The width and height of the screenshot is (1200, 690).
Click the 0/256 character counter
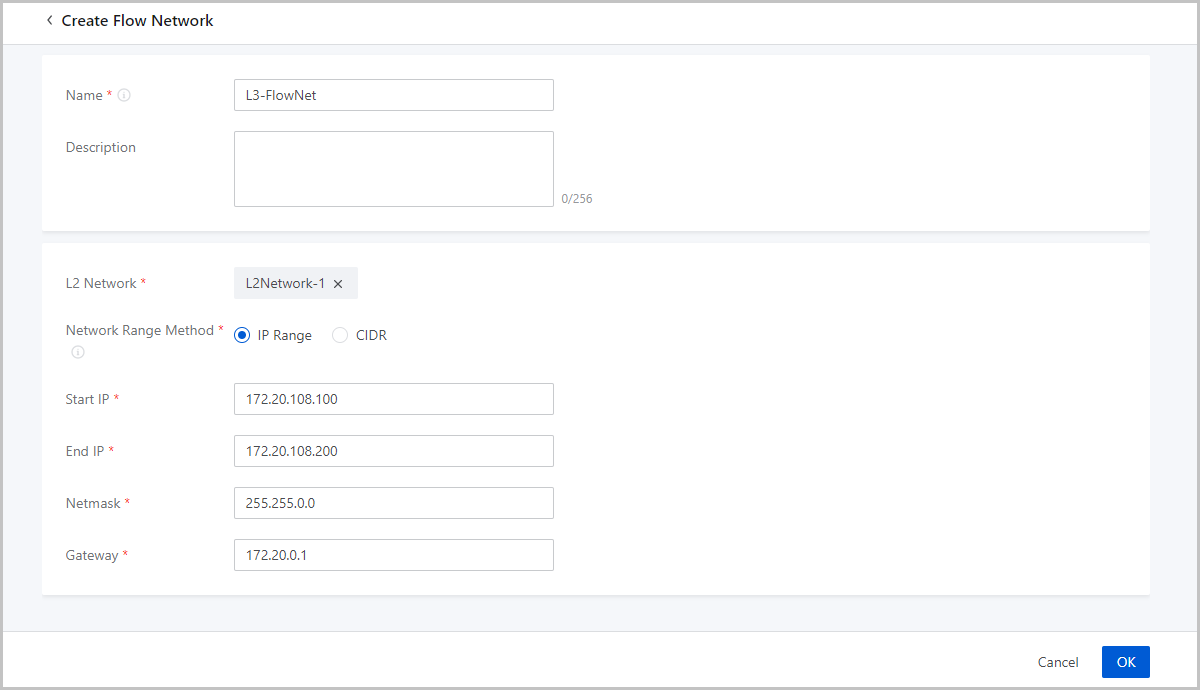[577, 199]
